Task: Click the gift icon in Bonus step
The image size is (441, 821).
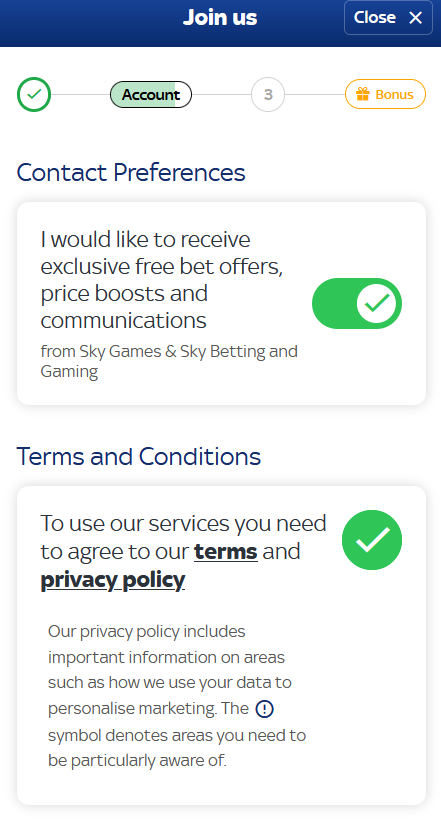Action: (362, 94)
